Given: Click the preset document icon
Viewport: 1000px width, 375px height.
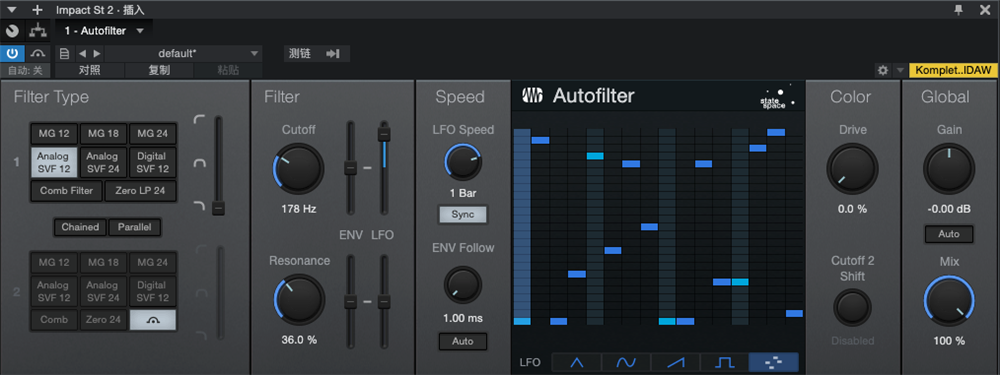Looking at the screenshot, I should point(64,54).
